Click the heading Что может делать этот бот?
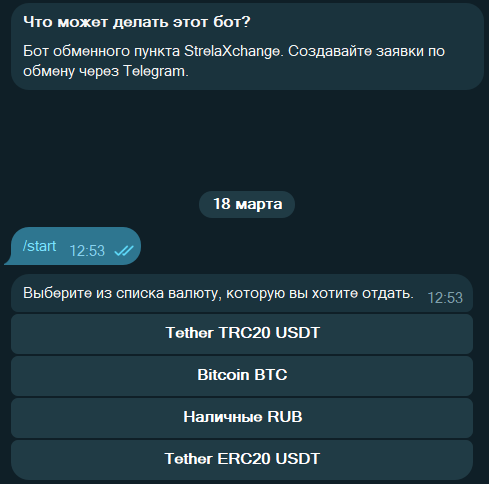 pos(137,22)
